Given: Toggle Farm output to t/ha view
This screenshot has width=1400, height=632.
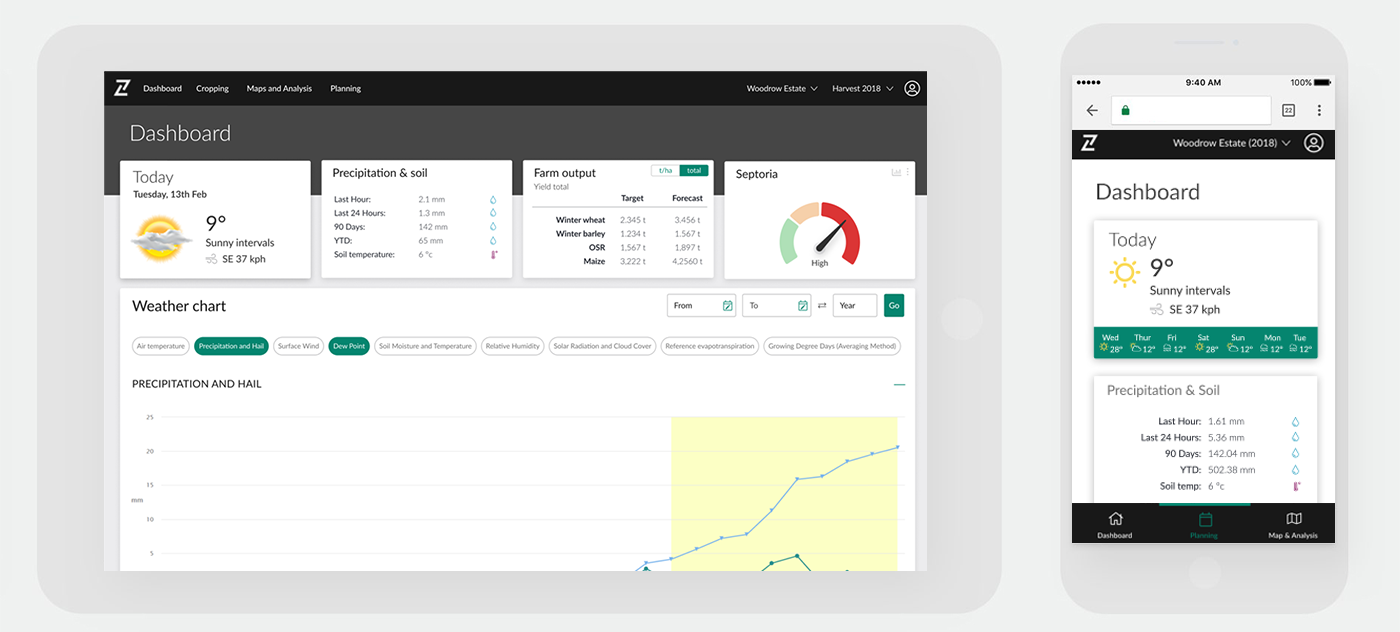Looking at the screenshot, I should 665,170.
